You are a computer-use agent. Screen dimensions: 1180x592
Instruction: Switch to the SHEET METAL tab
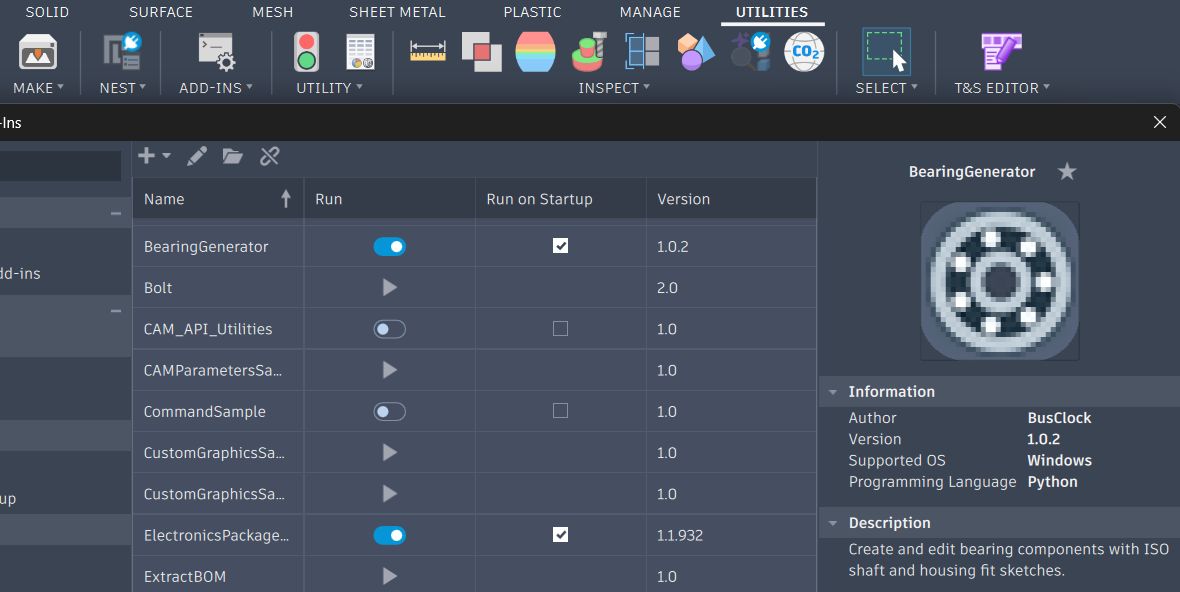click(397, 12)
